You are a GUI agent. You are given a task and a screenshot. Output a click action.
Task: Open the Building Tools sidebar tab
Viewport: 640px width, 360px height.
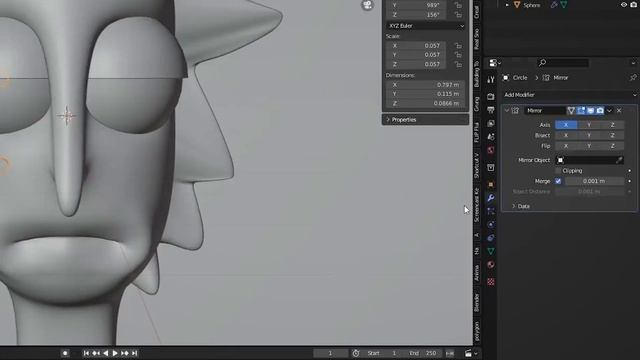click(476, 74)
